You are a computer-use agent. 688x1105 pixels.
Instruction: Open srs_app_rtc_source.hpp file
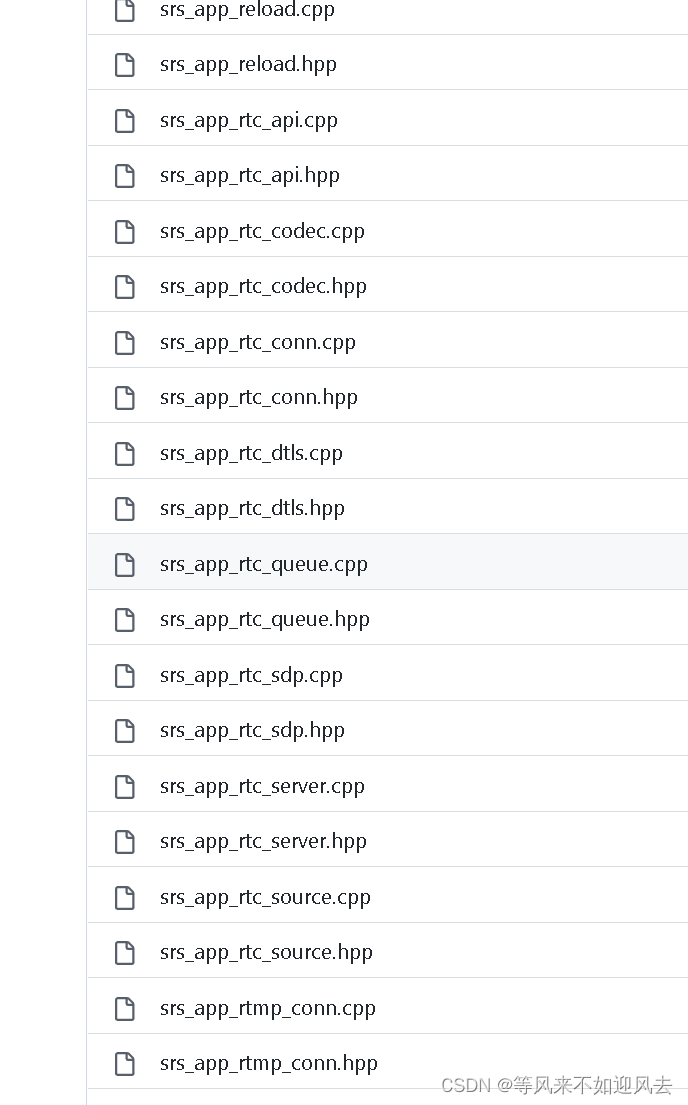tap(266, 952)
